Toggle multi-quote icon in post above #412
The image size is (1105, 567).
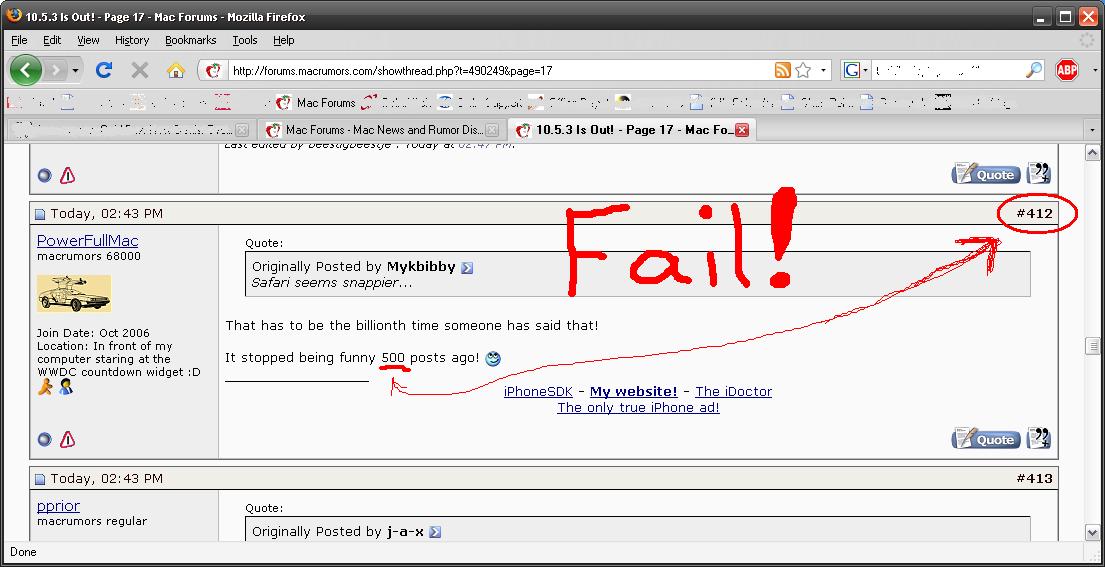1039,174
